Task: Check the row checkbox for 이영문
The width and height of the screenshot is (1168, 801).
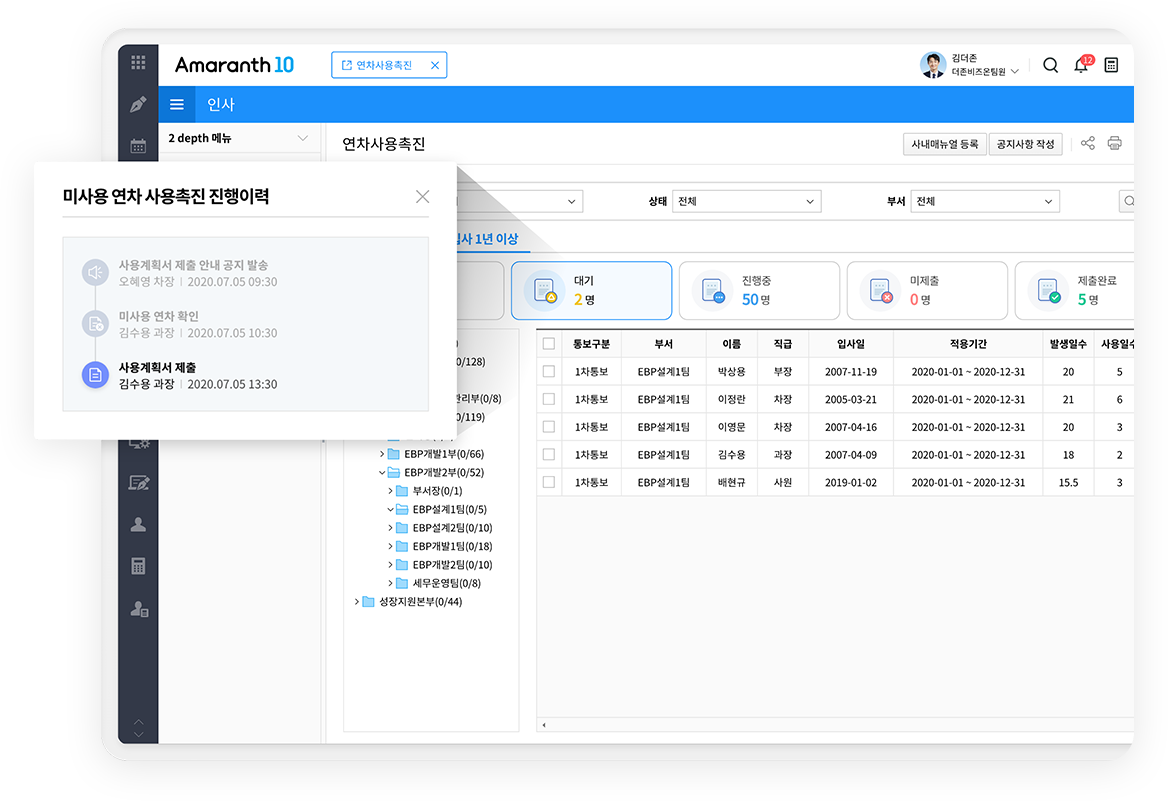Action: click(549, 427)
